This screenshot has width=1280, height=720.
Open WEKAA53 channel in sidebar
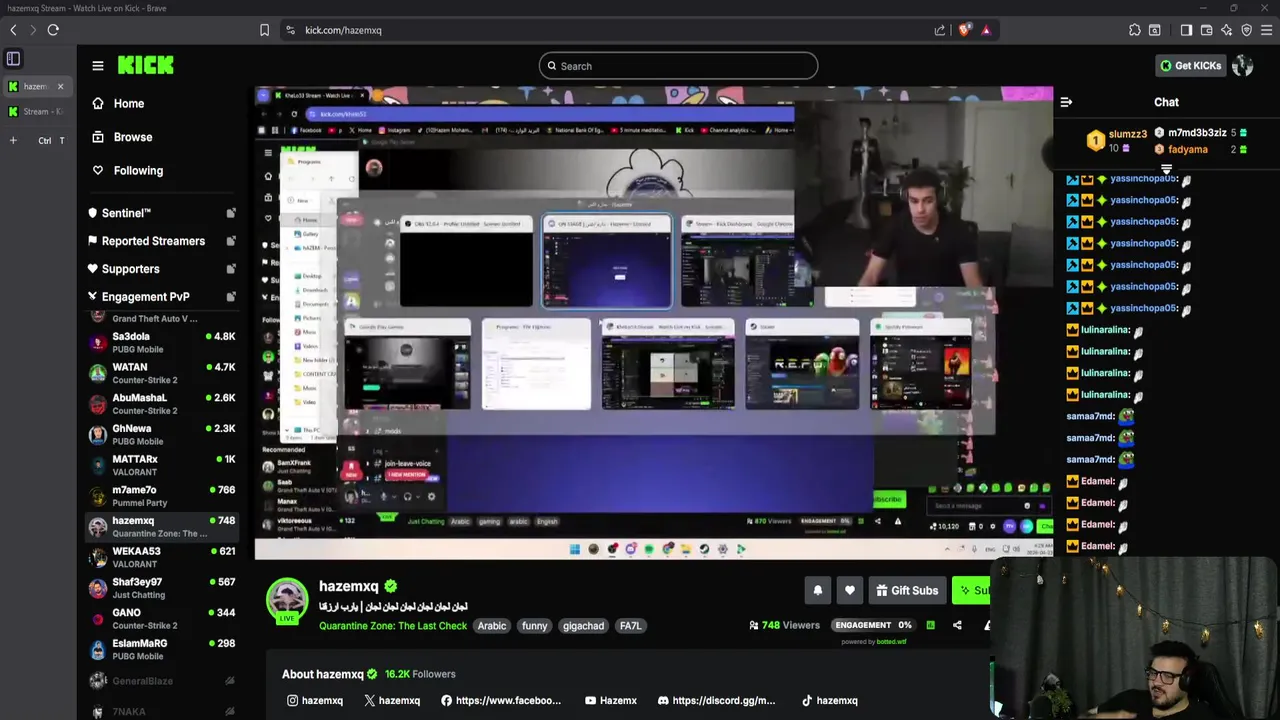click(x=162, y=557)
